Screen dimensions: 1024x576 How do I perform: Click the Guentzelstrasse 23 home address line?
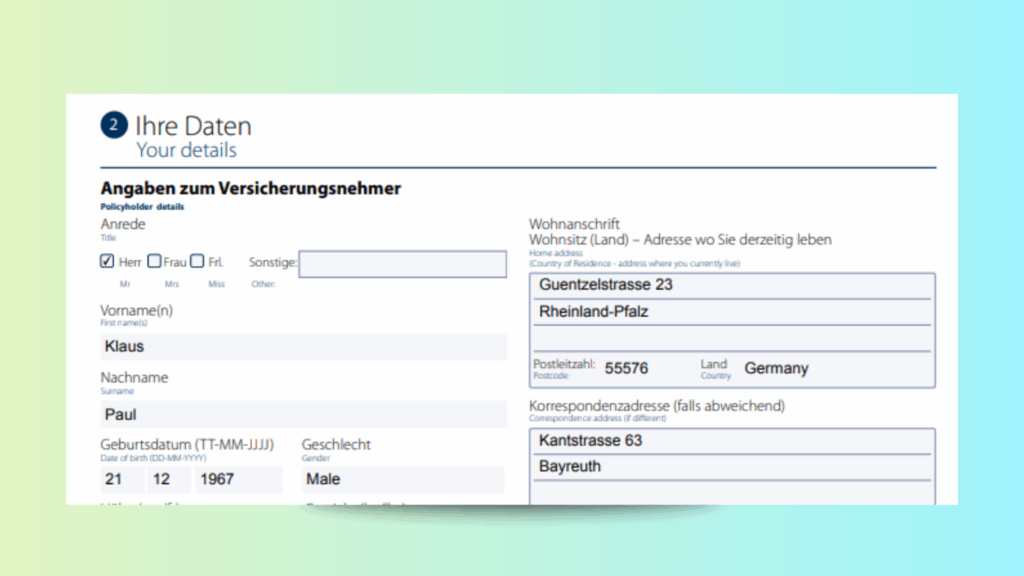point(732,286)
